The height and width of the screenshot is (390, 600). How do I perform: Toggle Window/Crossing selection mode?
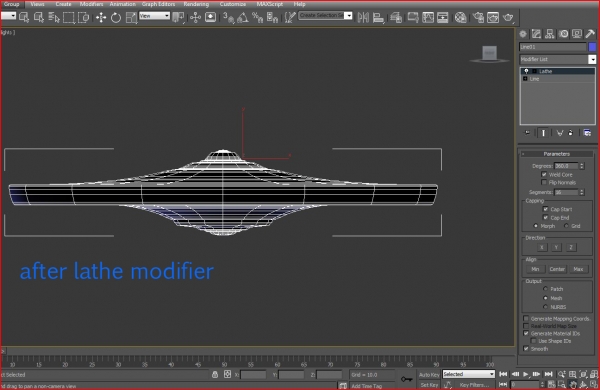tap(84, 17)
